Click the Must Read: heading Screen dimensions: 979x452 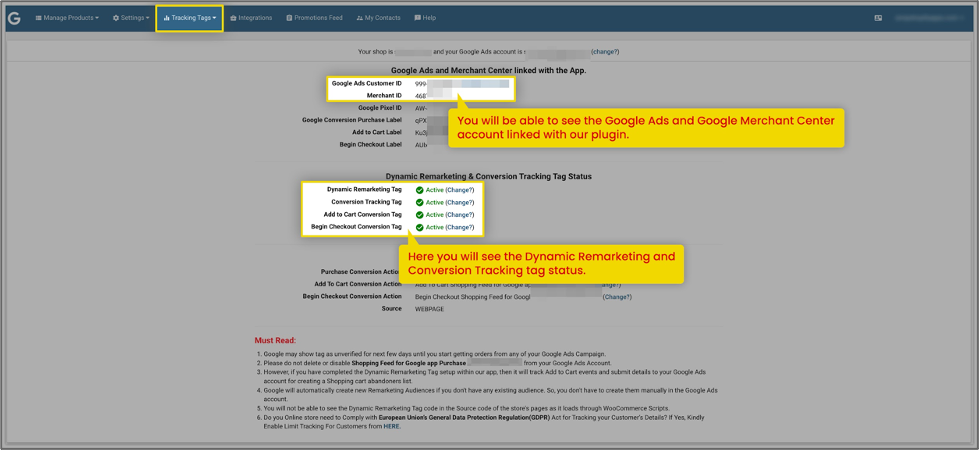275,341
